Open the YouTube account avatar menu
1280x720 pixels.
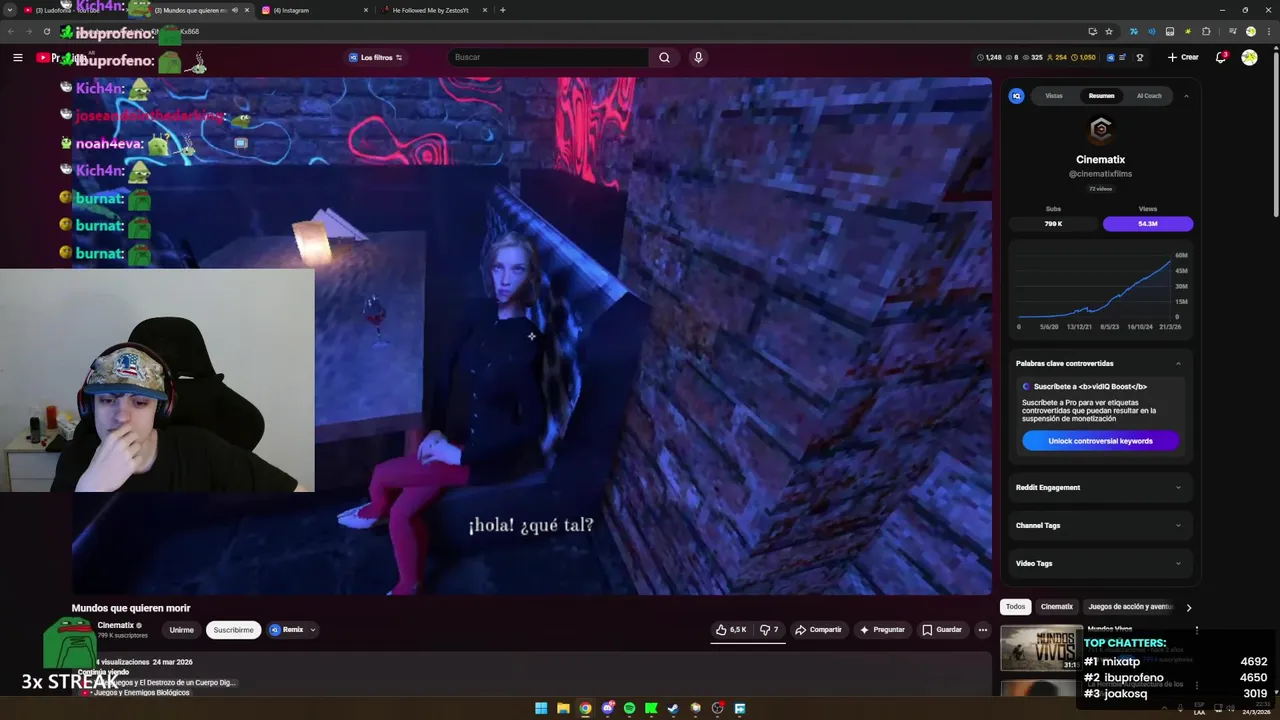pyautogui.click(x=1249, y=57)
